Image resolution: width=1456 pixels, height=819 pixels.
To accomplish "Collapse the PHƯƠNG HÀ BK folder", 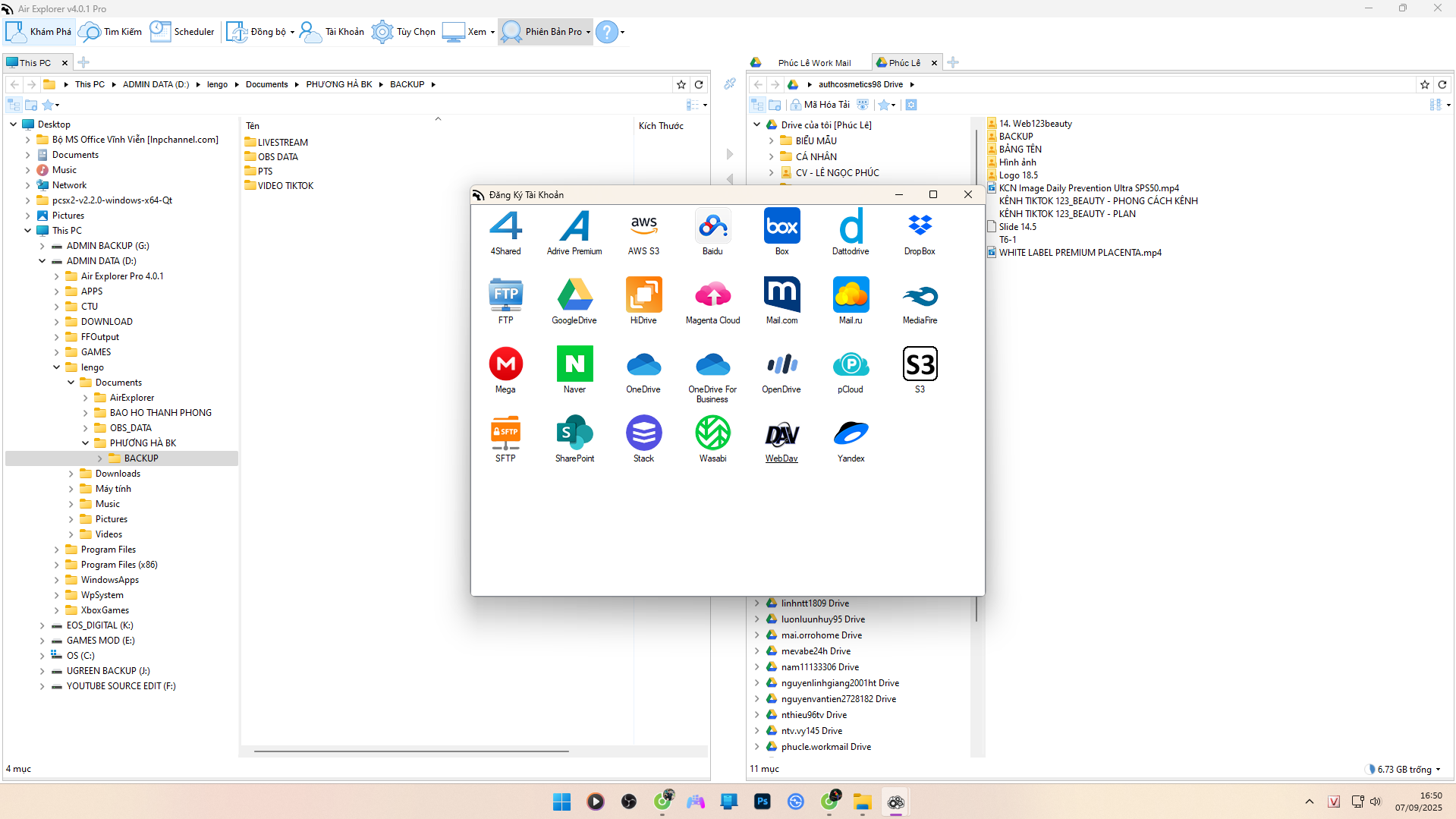I will (86, 443).
